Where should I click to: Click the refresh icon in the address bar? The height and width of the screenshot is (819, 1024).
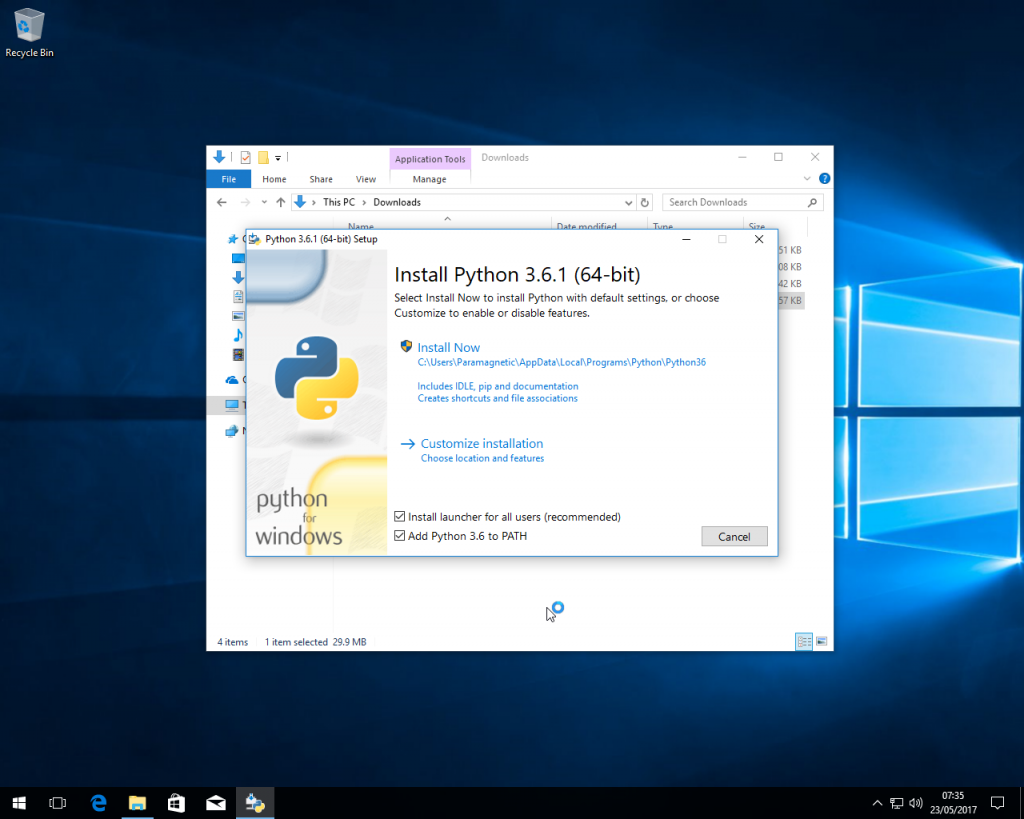point(644,201)
